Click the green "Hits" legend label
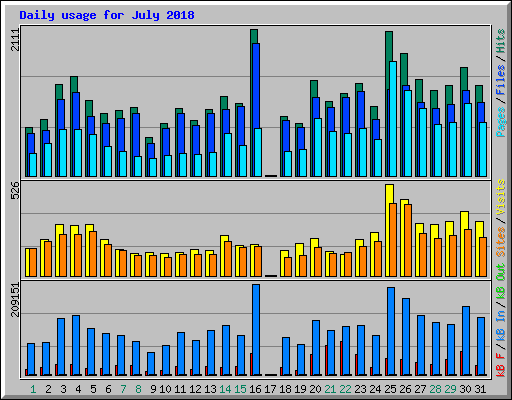Viewport: 512px width, 400px height. tap(501, 41)
